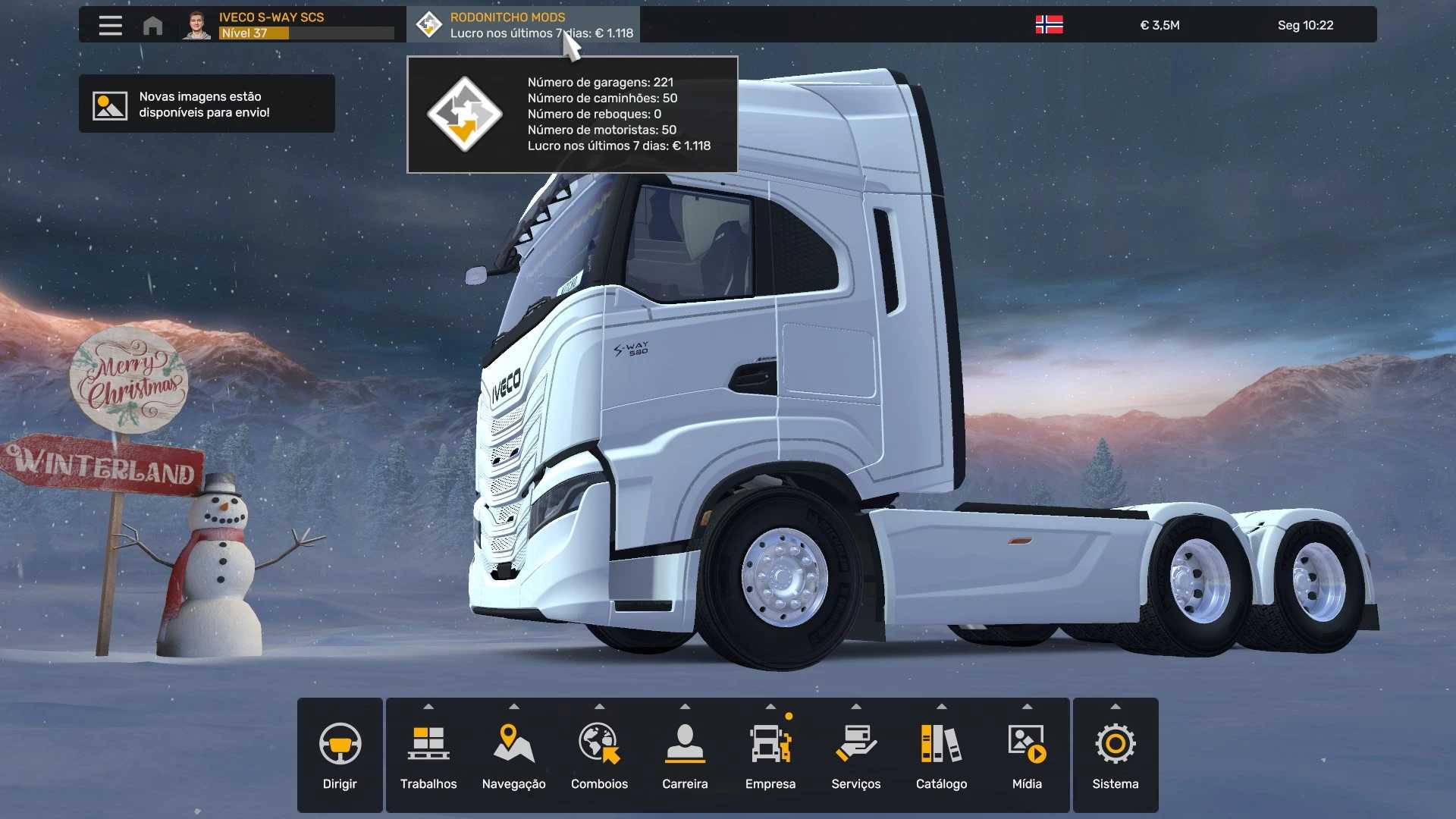This screenshot has height=819, width=1456.
Task: Open Trabalhos cargo pallet icon
Action: [x=428, y=744]
